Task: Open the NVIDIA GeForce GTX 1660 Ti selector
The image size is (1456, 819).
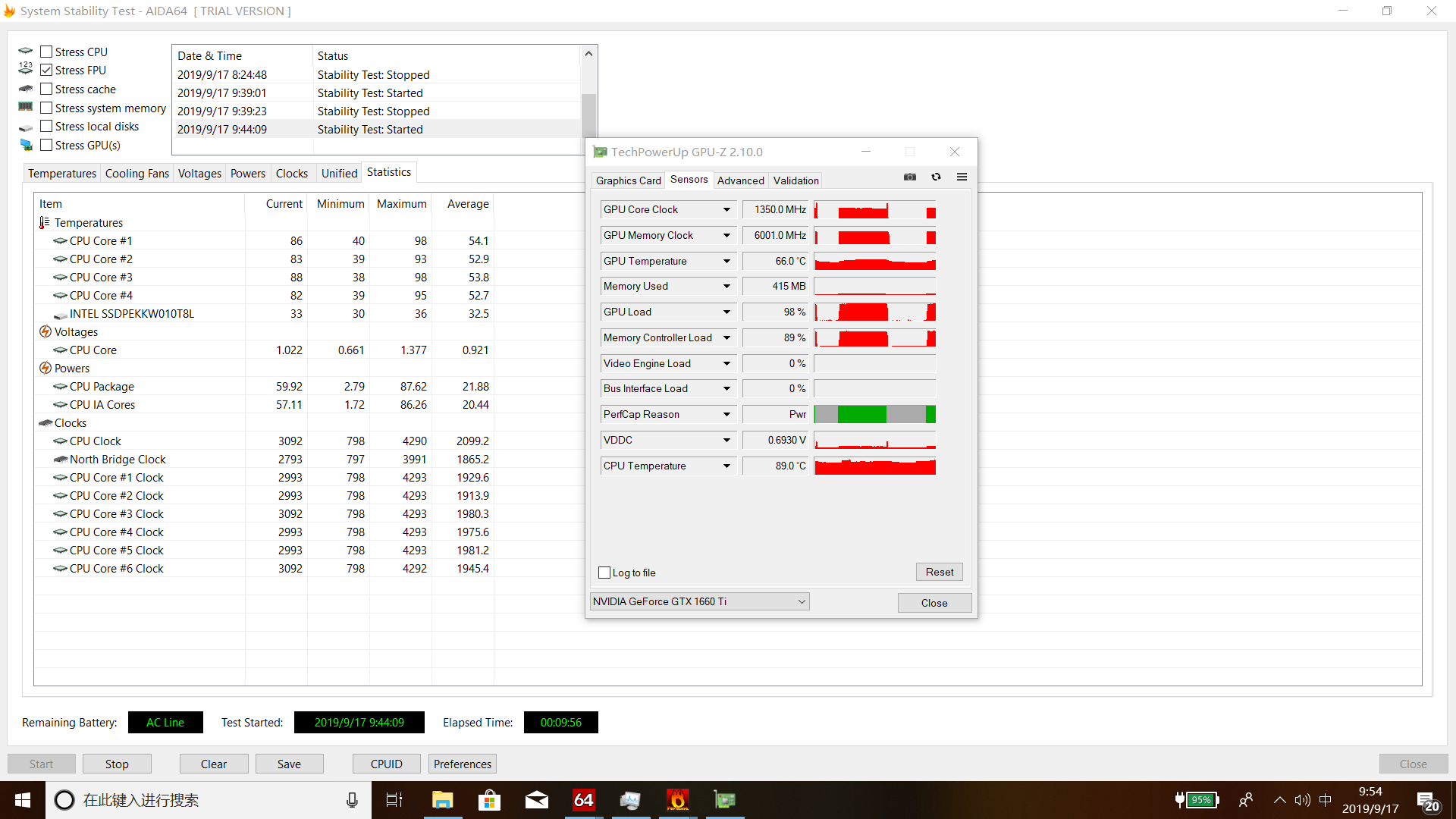Action: tap(699, 601)
